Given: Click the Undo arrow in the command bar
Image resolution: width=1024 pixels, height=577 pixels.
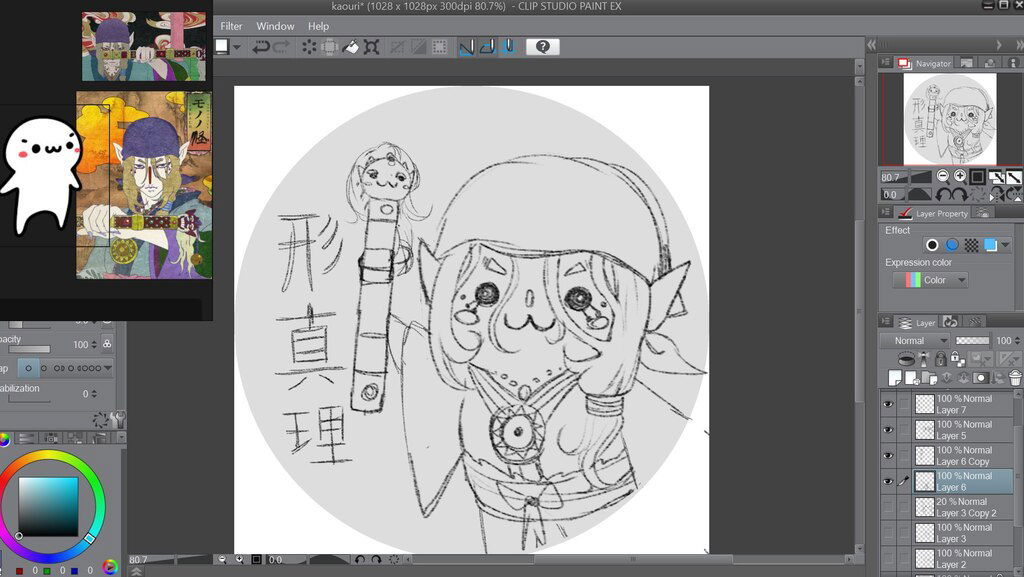Looking at the screenshot, I should tap(260, 47).
